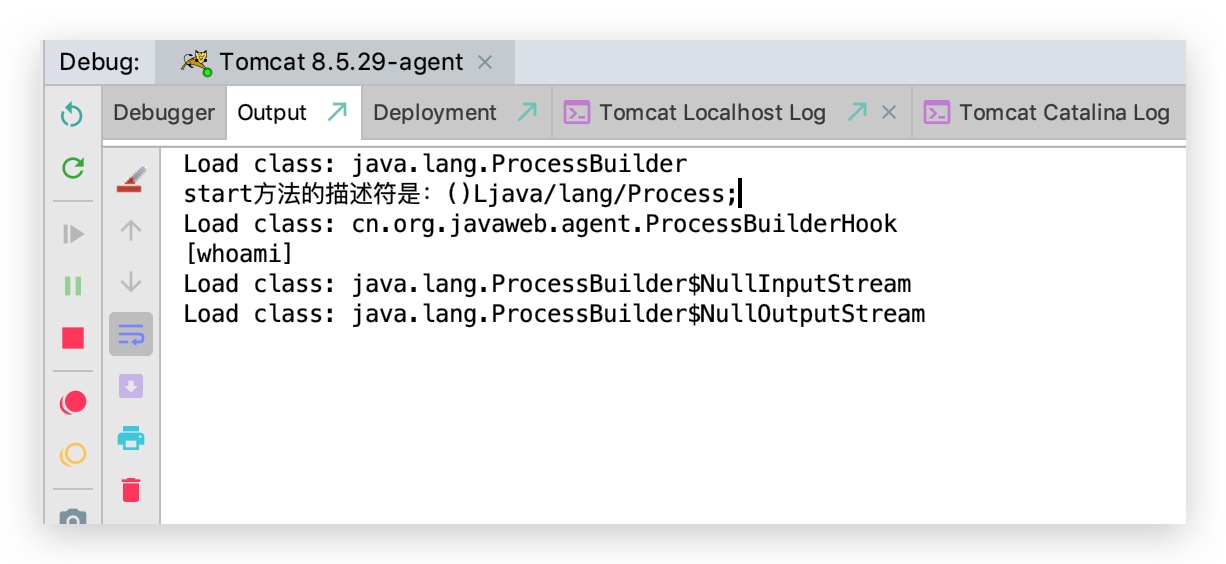This screenshot has width=1226, height=564.
Task: Toggle Mute Breakpoints icon
Action: pyautogui.click(x=72, y=455)
